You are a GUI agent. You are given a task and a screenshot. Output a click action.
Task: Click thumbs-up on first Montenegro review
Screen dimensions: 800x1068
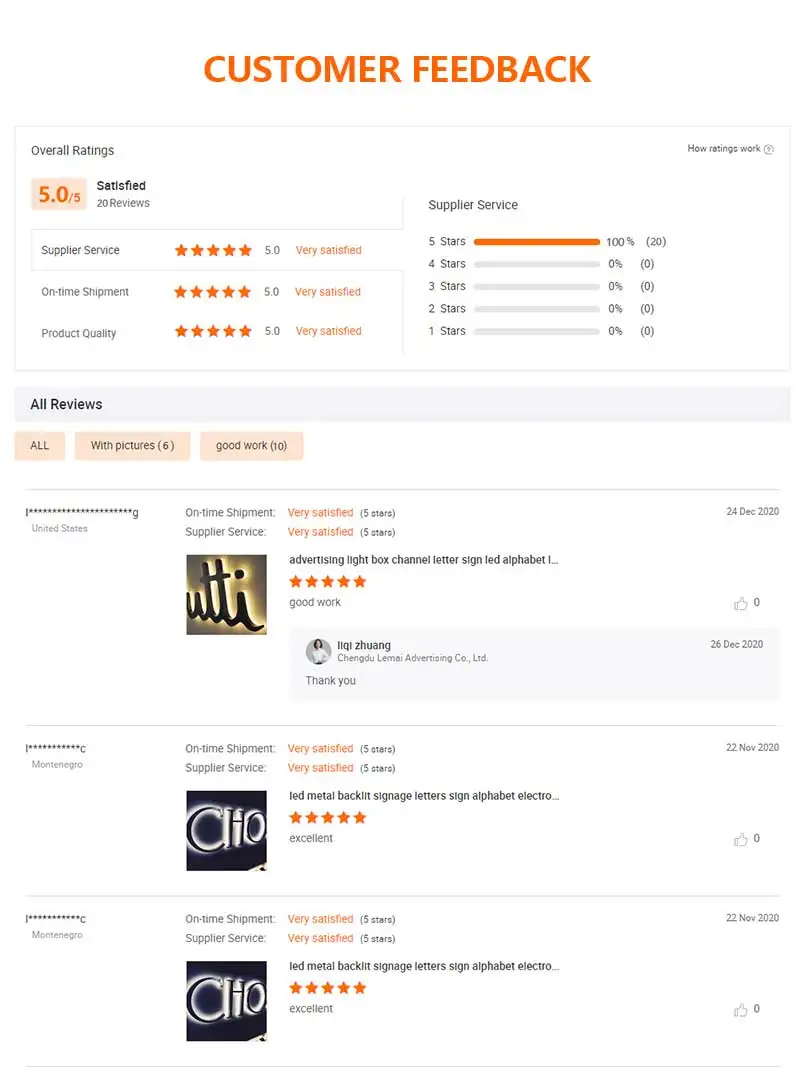pyautogui.click(x=741, y=839)
